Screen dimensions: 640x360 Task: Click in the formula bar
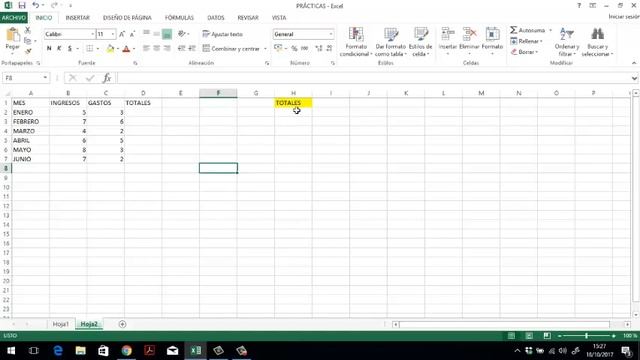click(x=373, y=78)
